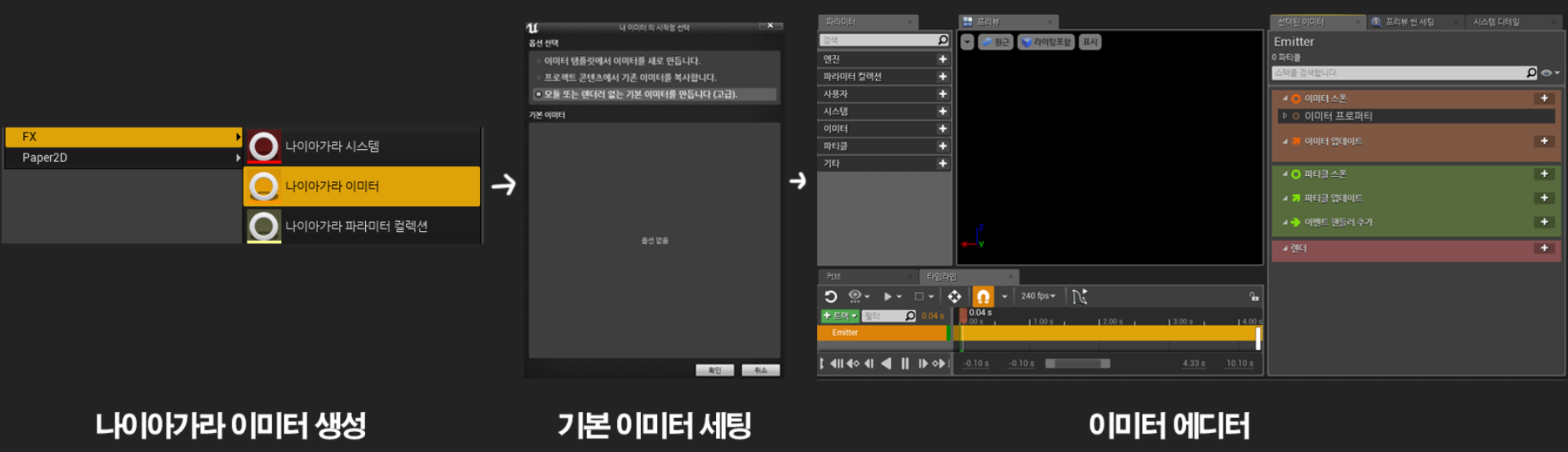Click the 나이아가라 시스템 ring icon
This screenshot has width=1568, height=452.
tap(263, 146)
